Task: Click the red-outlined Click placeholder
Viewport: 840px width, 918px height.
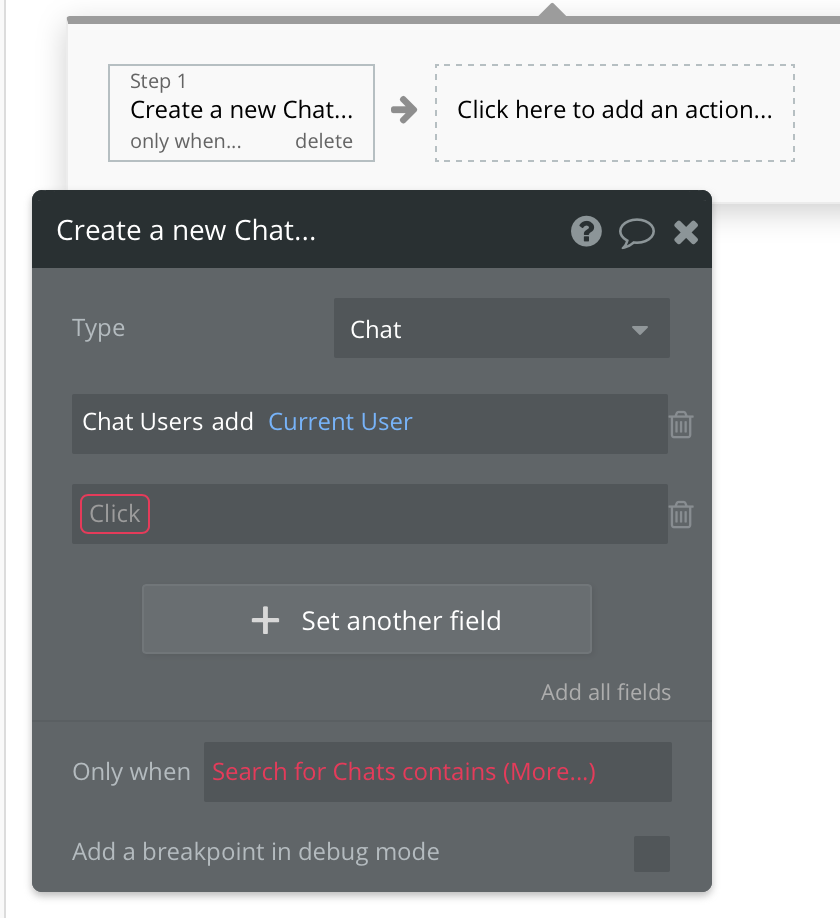Action: point(115,514)
